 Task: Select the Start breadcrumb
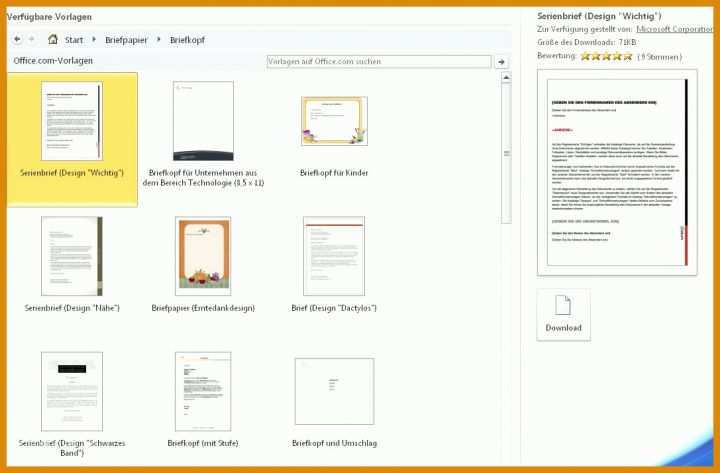point(74,40)
